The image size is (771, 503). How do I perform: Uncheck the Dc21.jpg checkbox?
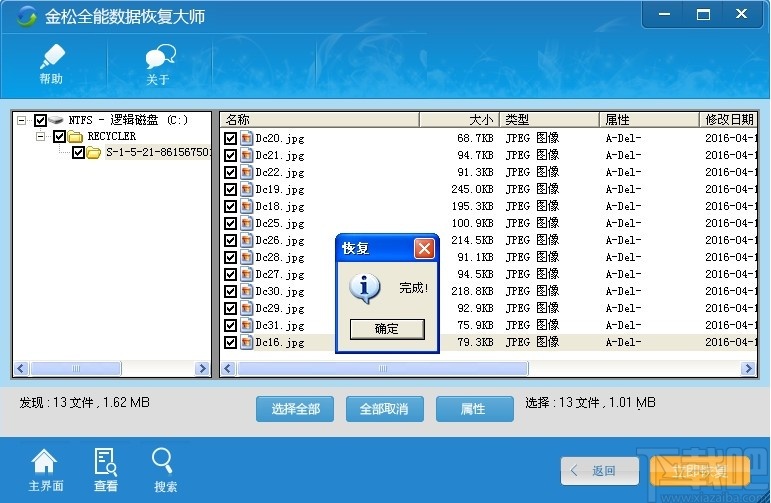tap(230, 155)
